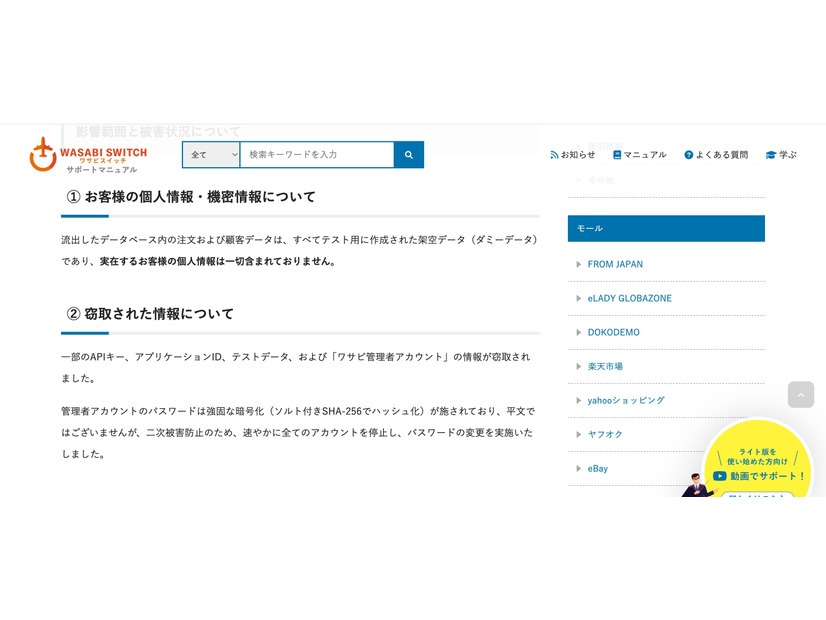
Task: Click the RSS icon beside お知らせ
Action: (554, 155)
